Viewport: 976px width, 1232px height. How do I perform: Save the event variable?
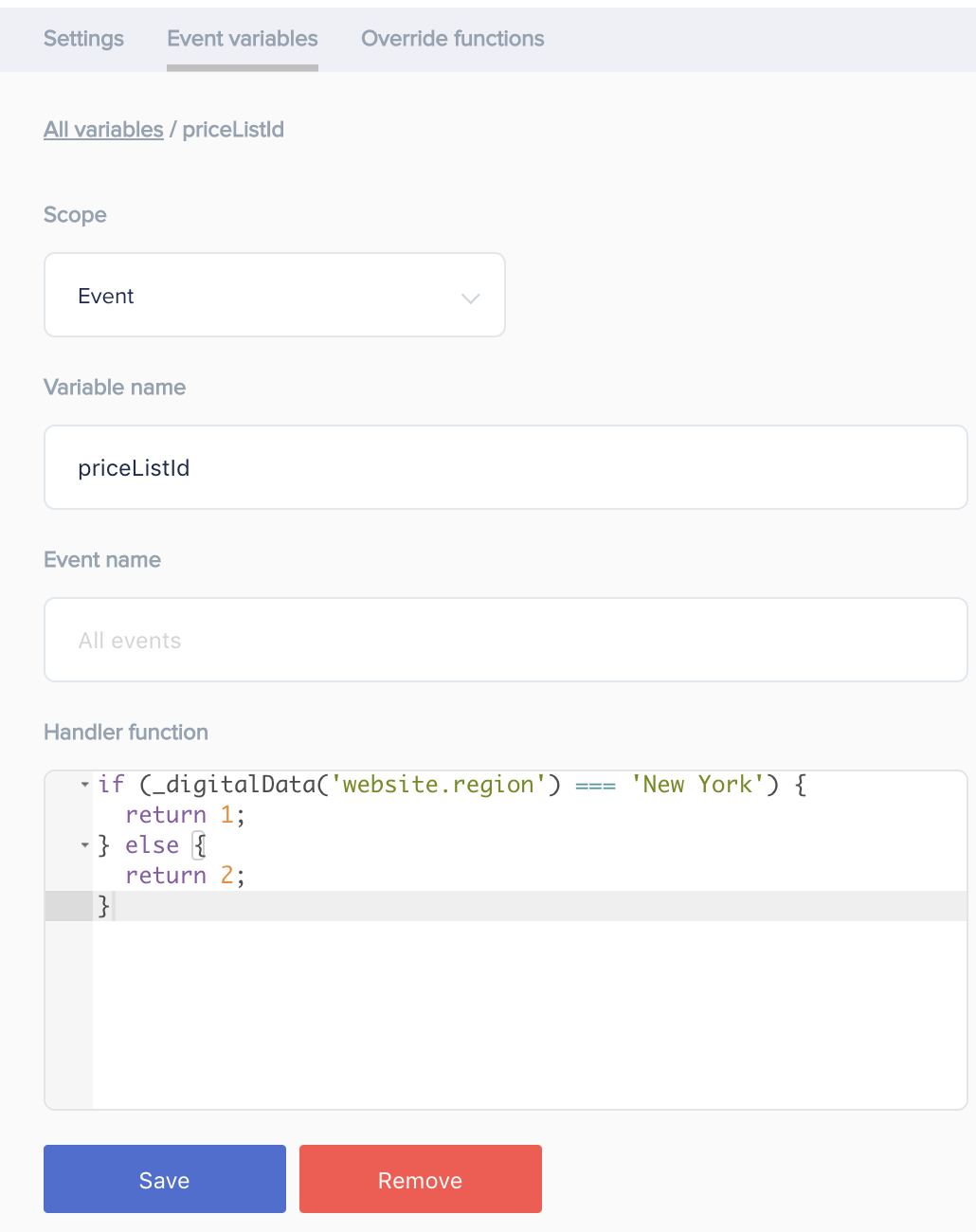pos(165,1179)
